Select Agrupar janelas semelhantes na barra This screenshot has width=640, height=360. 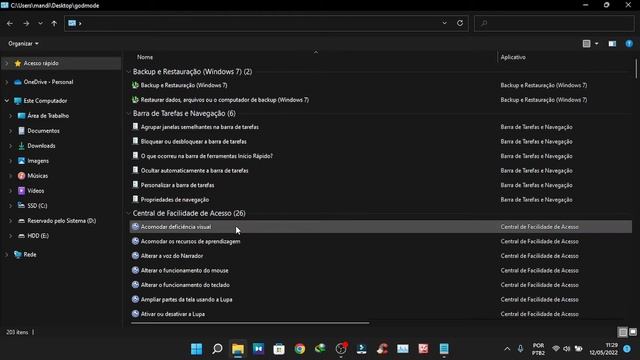200,127
